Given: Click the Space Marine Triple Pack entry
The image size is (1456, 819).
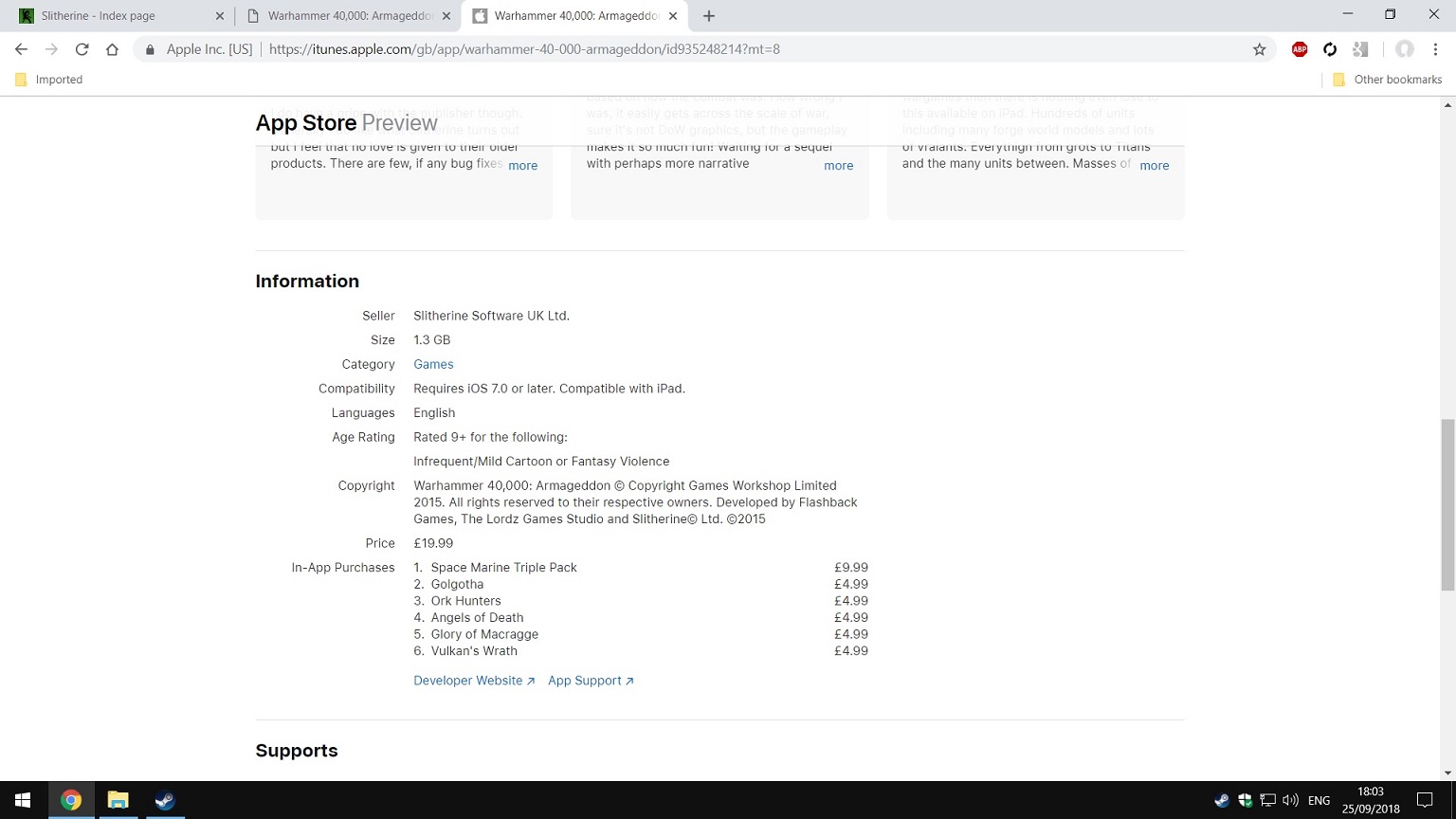Looking at the screenshot, I should tap(503, 567).
